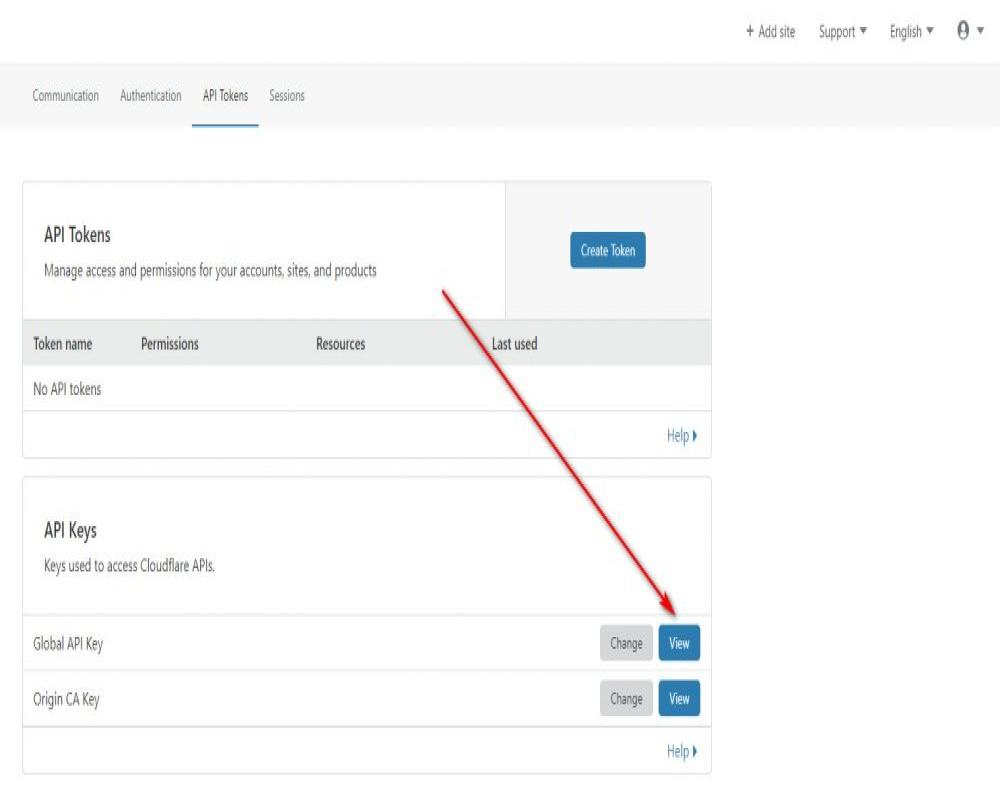Open the English language dropdown
This screenshot has height=800, width=1000.
[911, 32]
